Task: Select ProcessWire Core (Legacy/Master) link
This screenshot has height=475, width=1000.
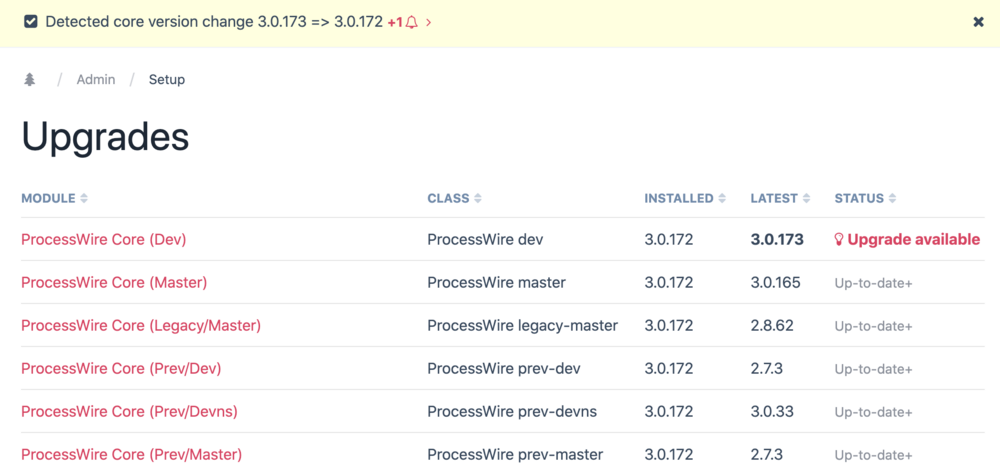Action: (x=141, y=326)
